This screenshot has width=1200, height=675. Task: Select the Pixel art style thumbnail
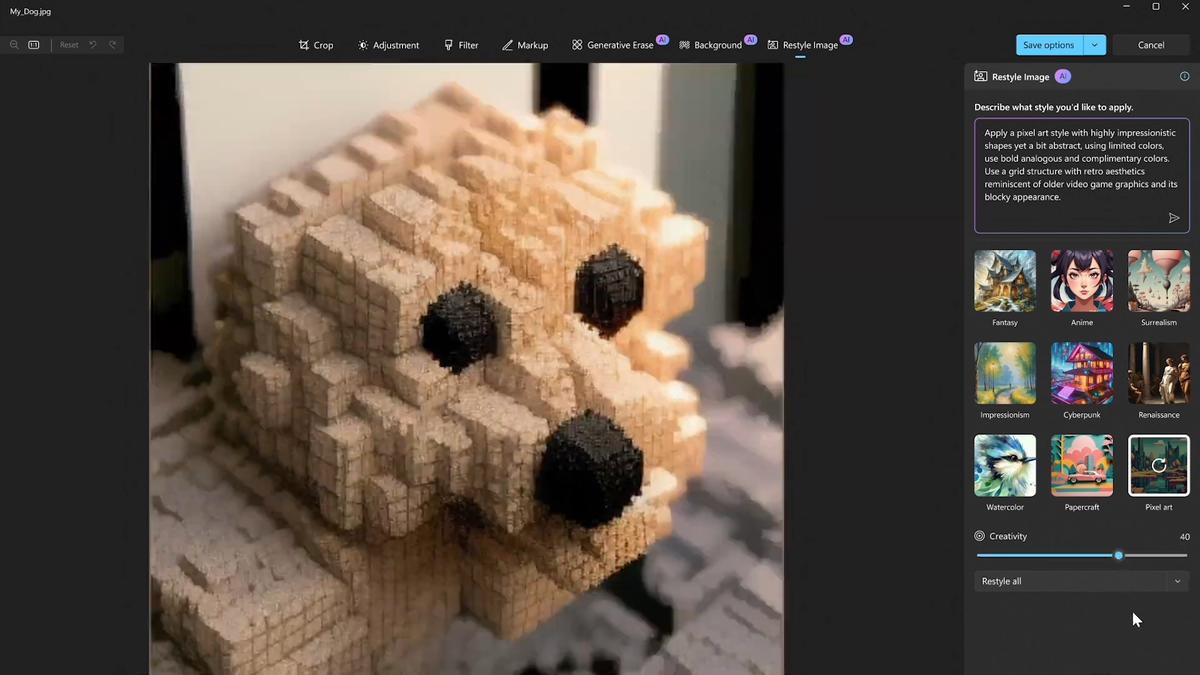tap(1159, 465)
